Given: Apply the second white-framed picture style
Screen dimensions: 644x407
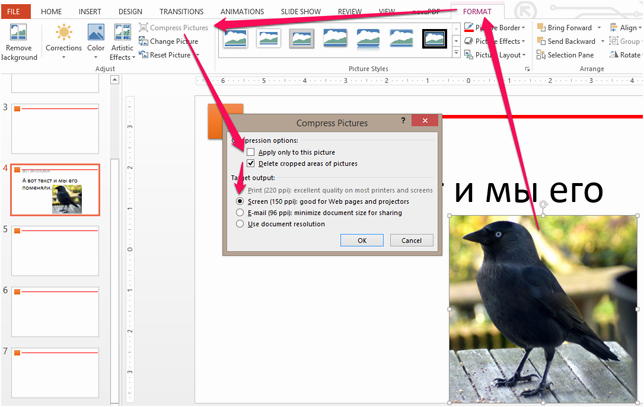Looking at the screenshot, I should [269, 39].
